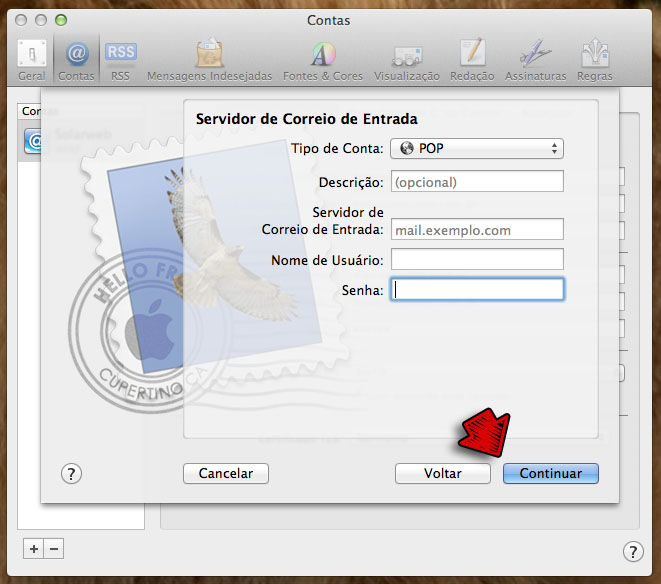Open the Redação preferences pane
Image resolution: width=661 pixels, height=584 pixels.
click(x=472, y=60)
